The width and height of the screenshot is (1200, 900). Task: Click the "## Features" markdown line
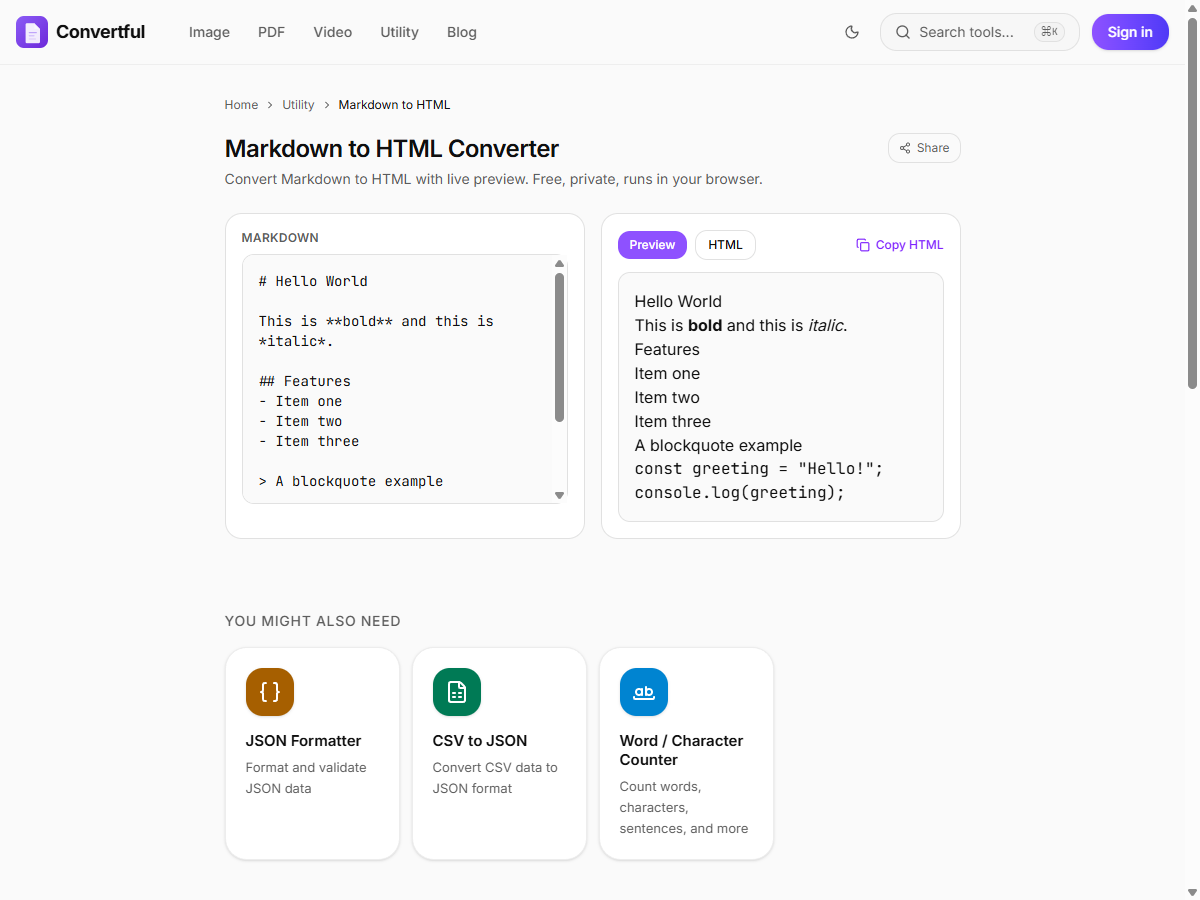[x=305, y=381]
